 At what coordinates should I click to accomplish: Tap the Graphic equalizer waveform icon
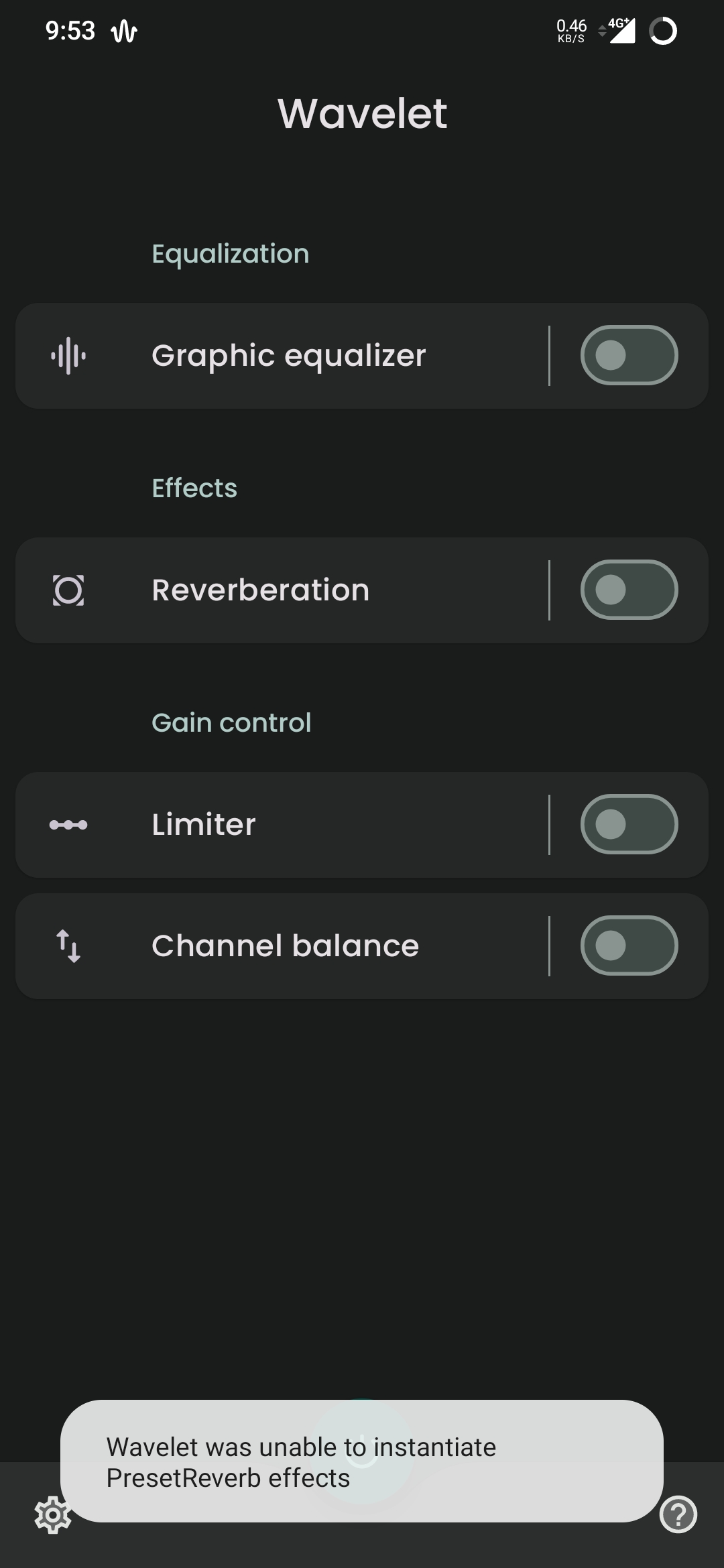click(x=68, y=356)
